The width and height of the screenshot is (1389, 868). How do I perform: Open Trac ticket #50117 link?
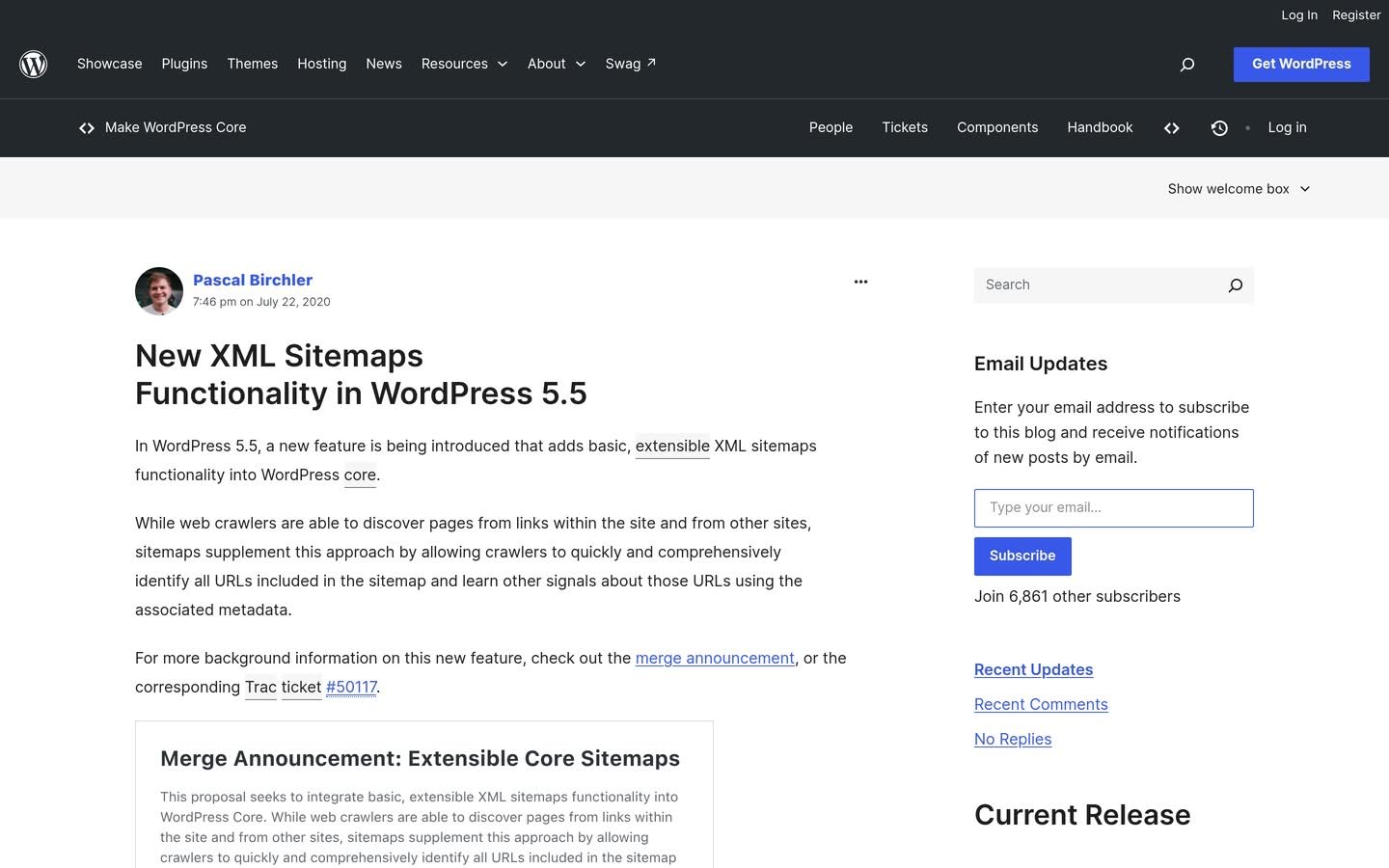(351, 687)
